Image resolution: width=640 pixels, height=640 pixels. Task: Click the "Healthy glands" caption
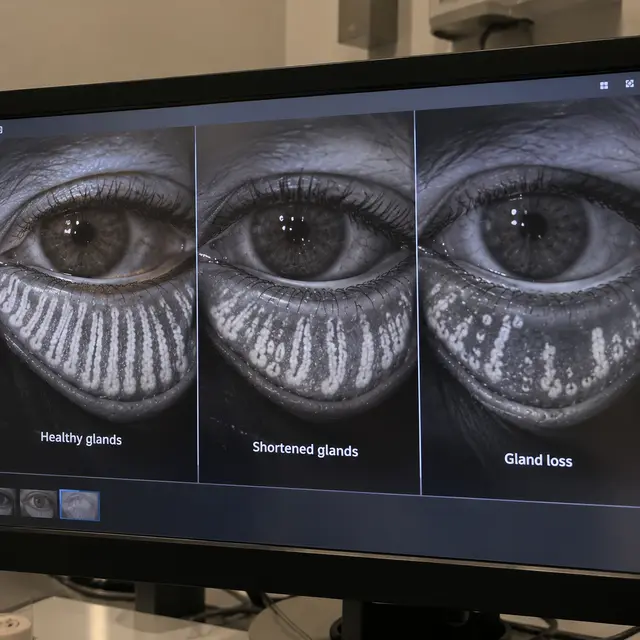81,438
